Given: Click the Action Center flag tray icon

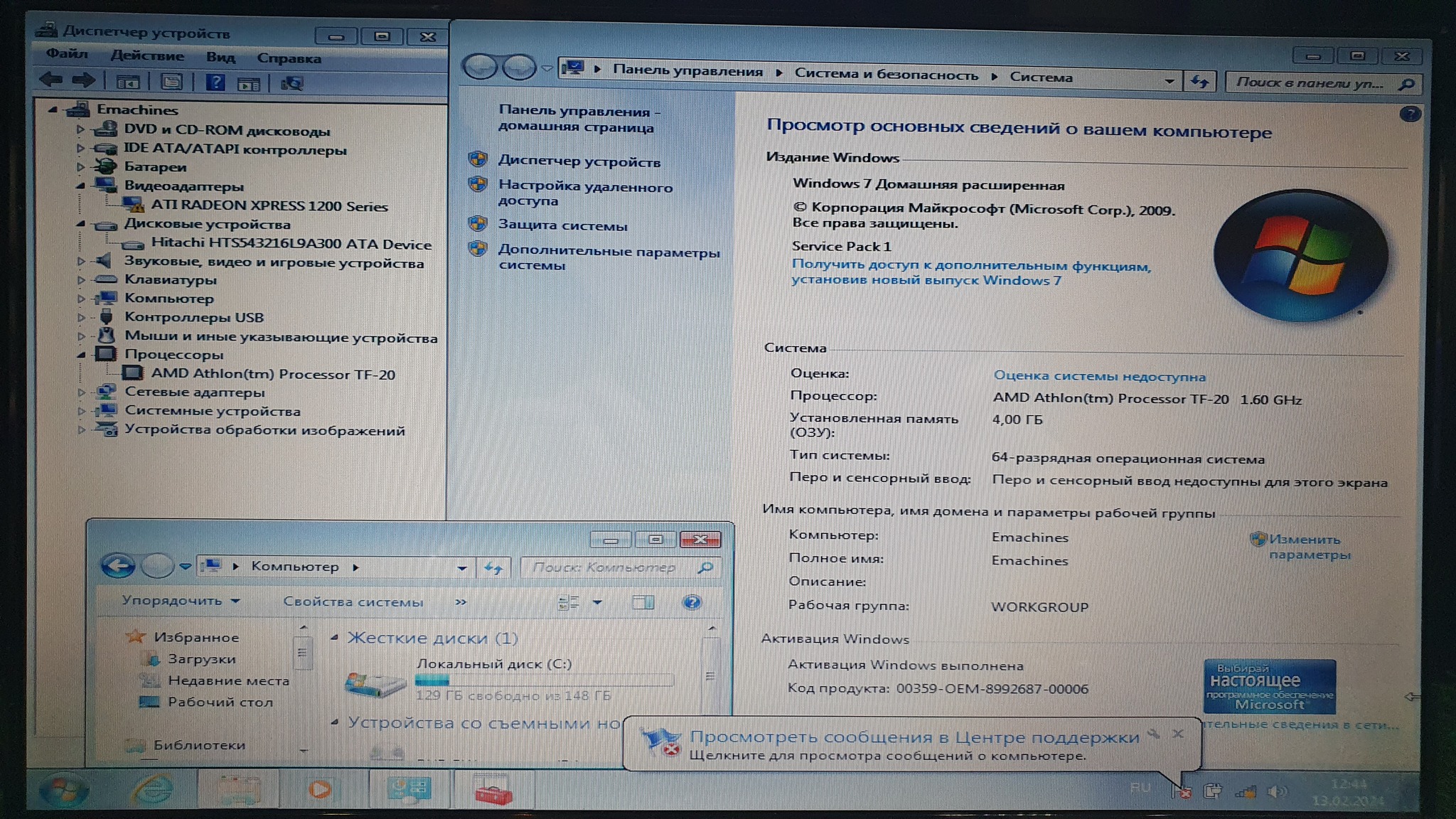Looking at the screenshot, I should point(1180,791).
